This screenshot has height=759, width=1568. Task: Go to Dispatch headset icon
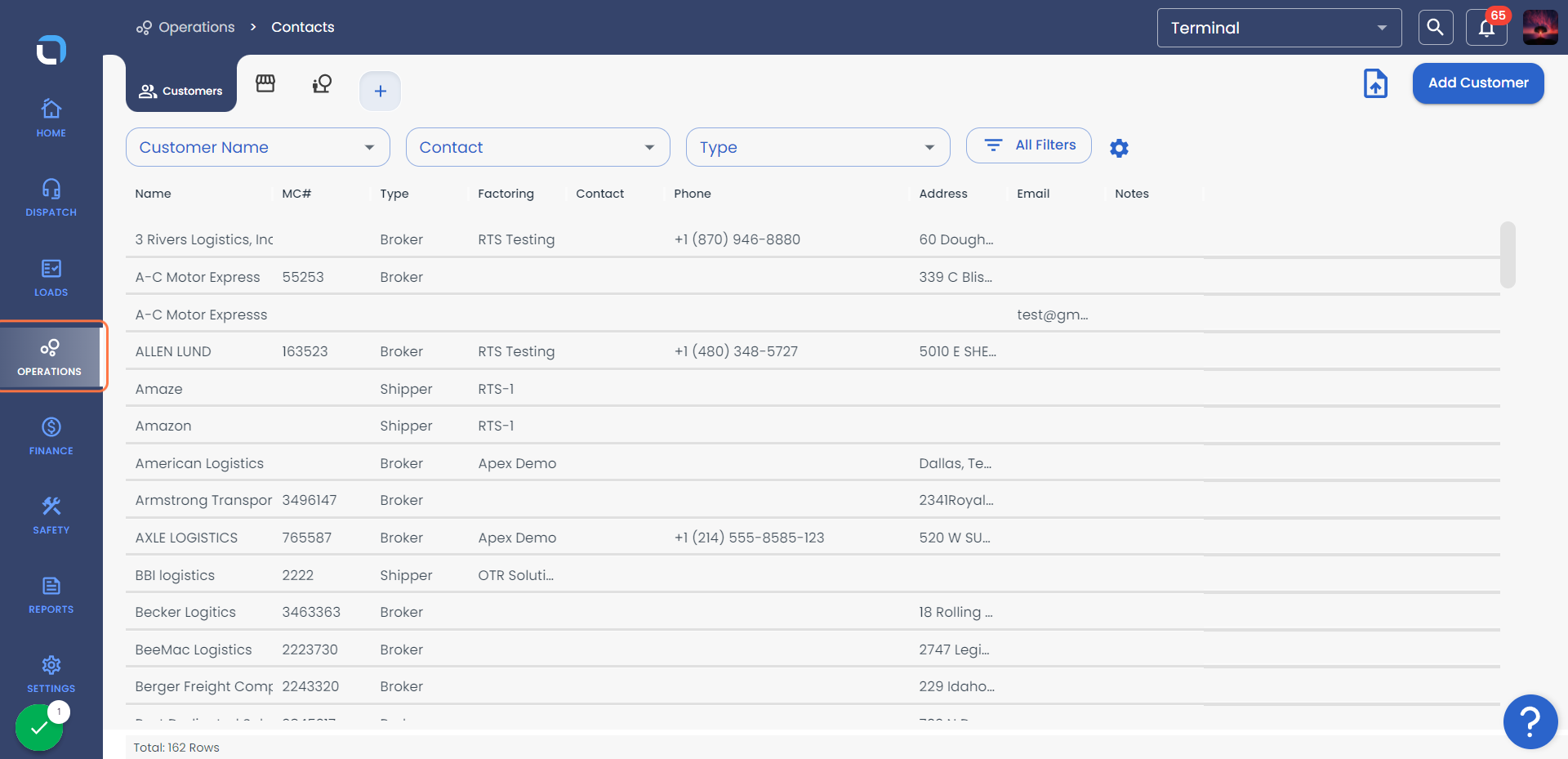51,189
